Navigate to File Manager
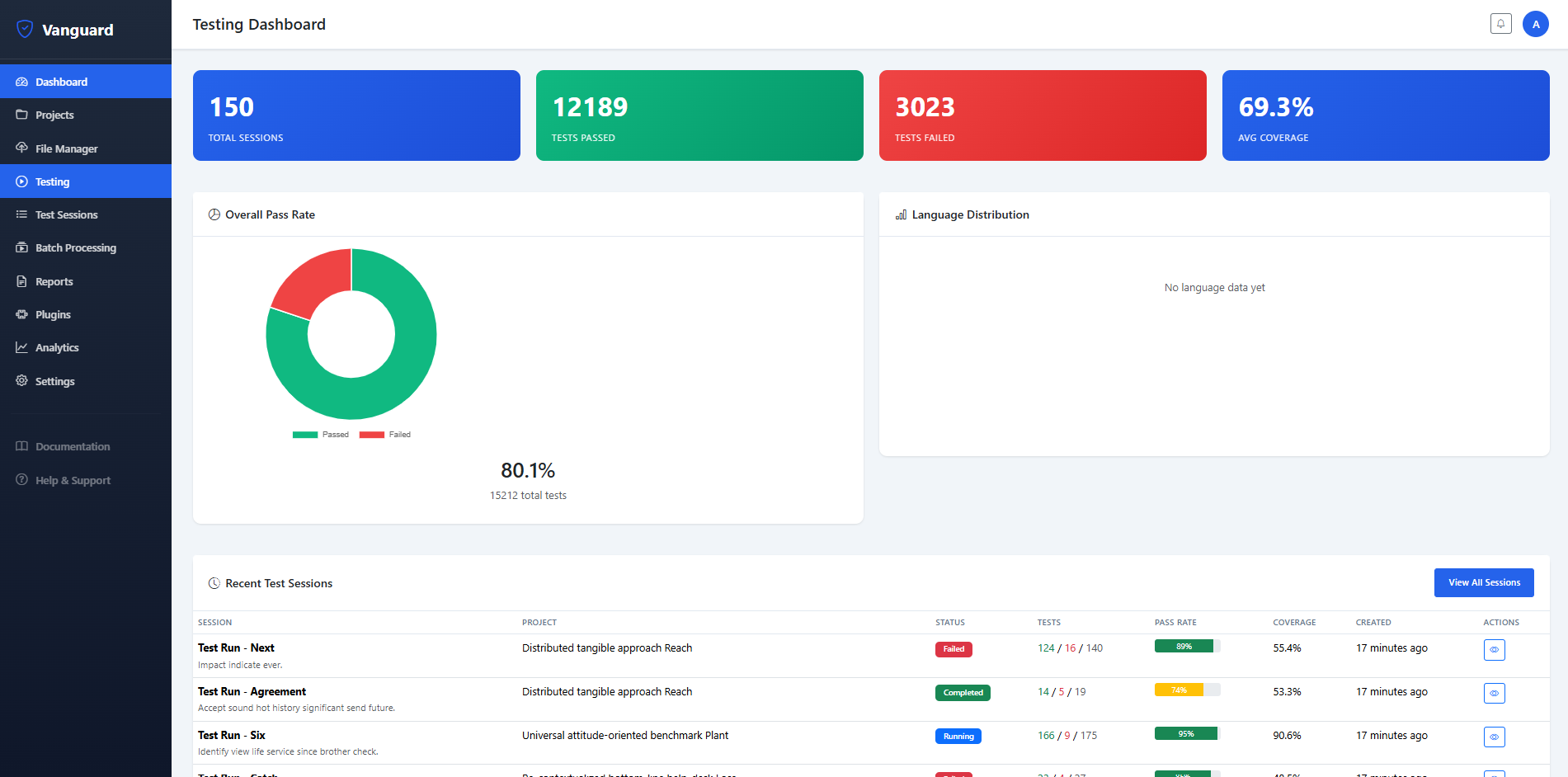1568x777 pixels. (x=66, y=148)
